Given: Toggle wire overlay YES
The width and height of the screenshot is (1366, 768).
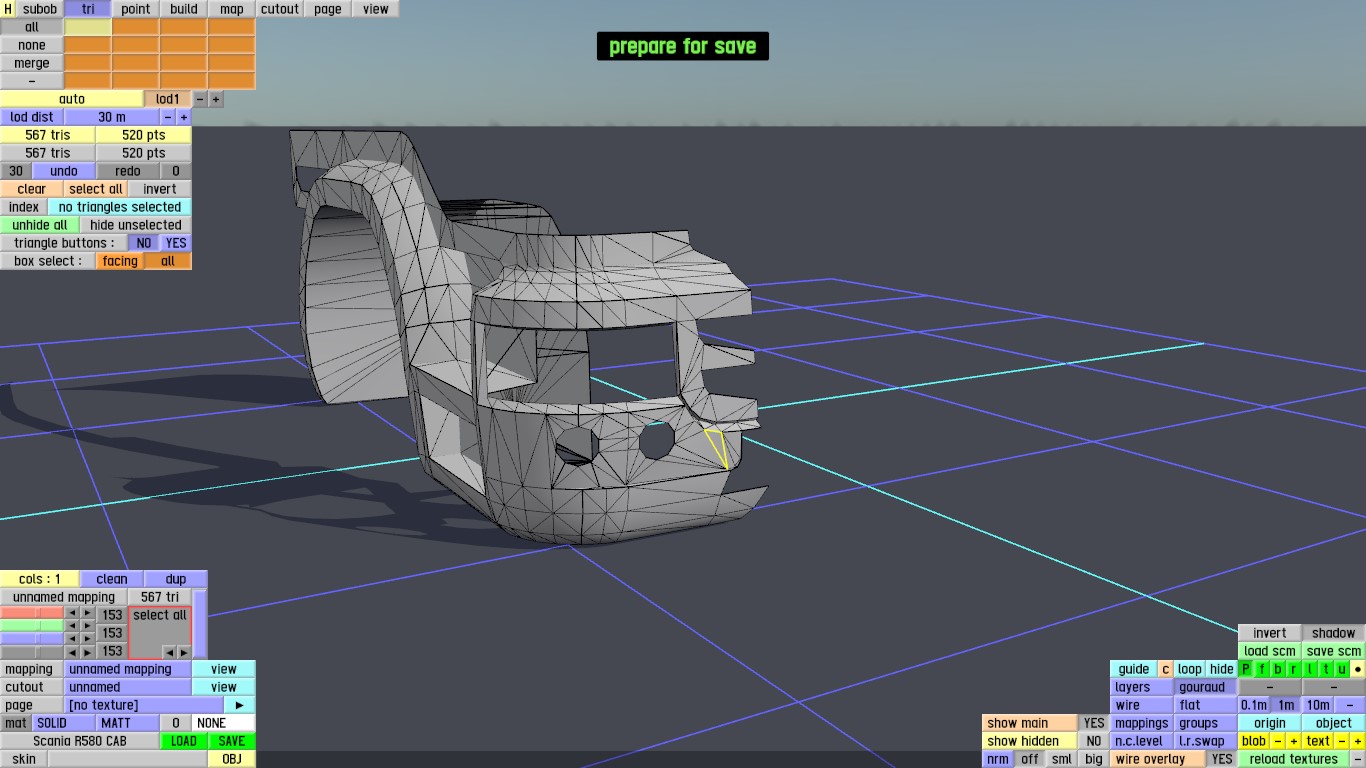Looking at the screenshot, I should point(1222,759).
